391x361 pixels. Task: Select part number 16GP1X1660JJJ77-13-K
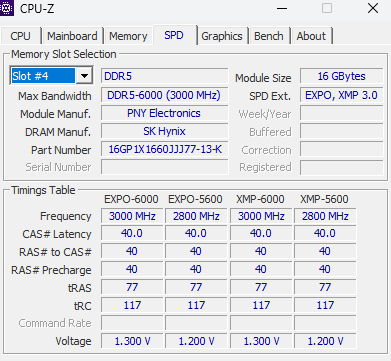tap(165, 149)
